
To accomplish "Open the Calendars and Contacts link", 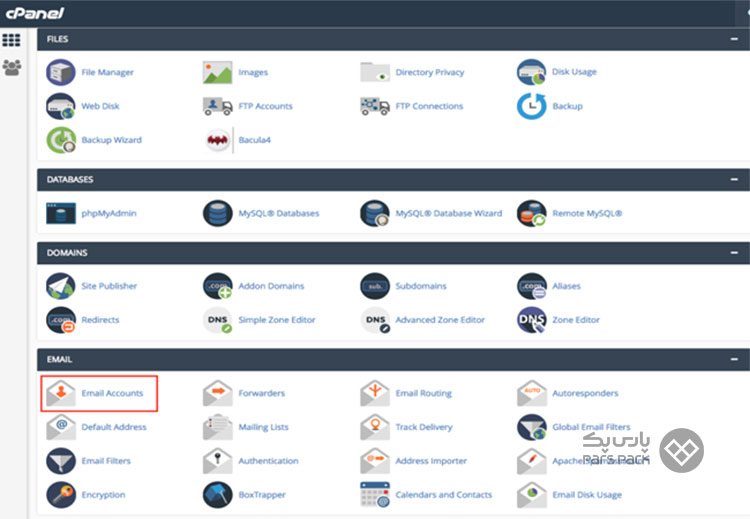I will pyautogui.click(x=443, y=495).
